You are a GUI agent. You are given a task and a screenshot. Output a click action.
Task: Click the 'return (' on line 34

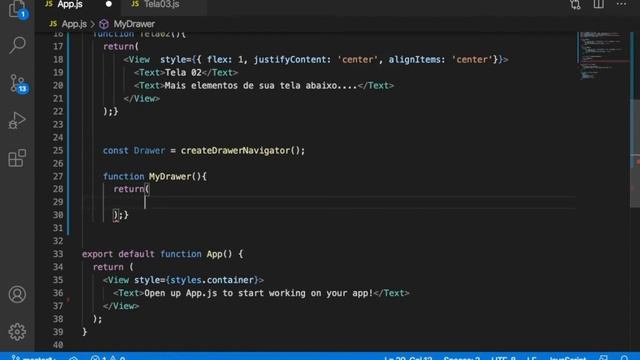(x=113, y=267)
